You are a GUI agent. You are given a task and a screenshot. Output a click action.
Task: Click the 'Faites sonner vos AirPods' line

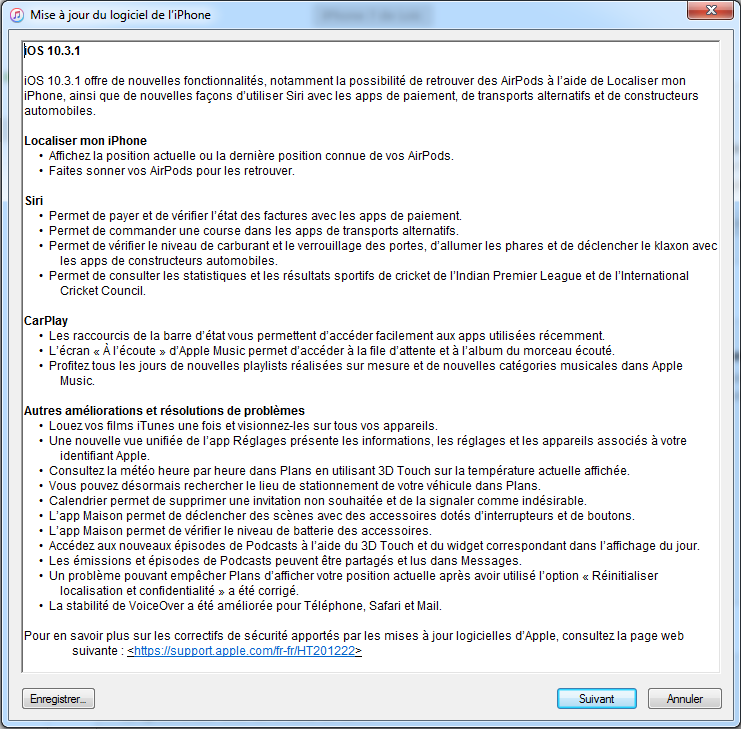pos(172,171)
